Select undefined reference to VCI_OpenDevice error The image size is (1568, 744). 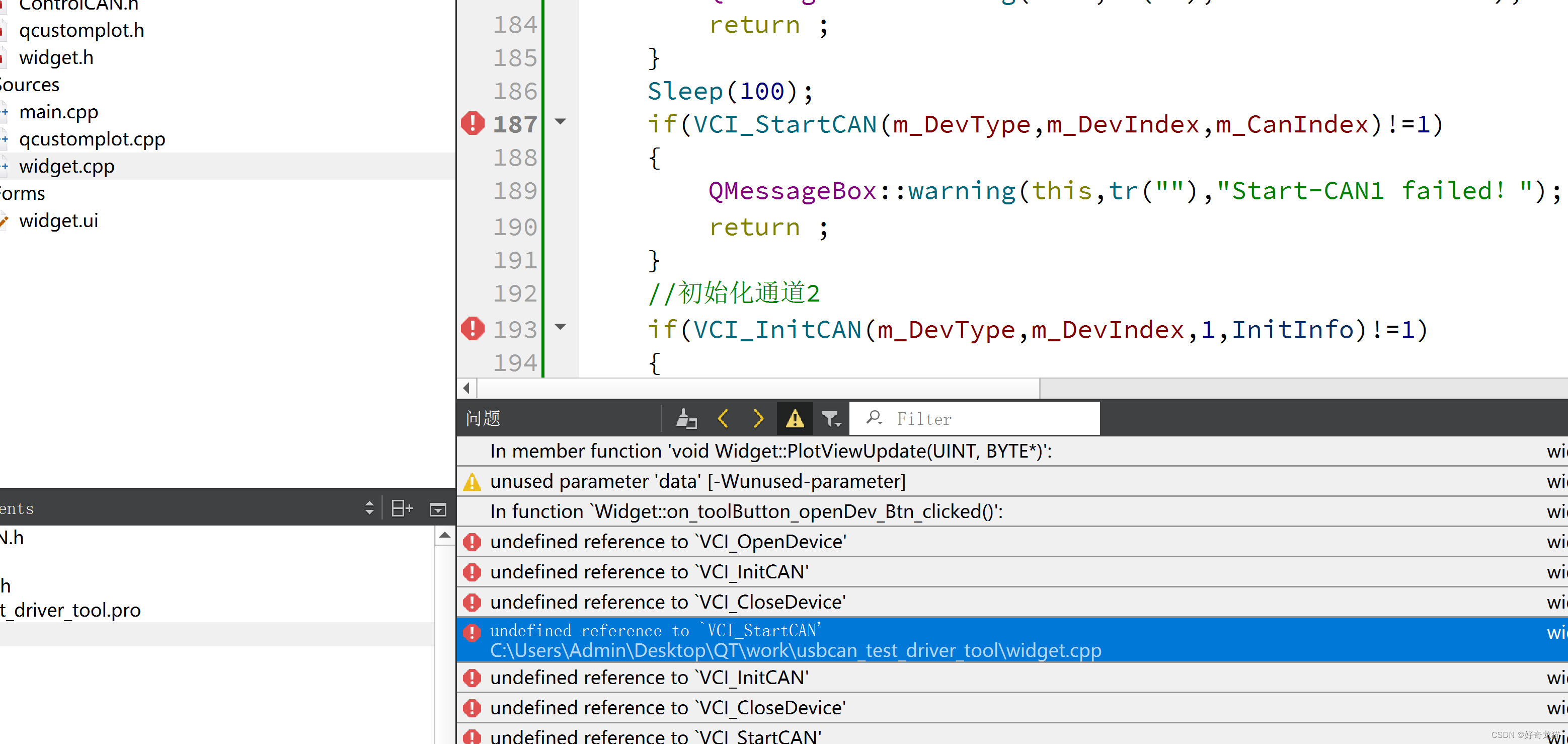coord(668,541)
